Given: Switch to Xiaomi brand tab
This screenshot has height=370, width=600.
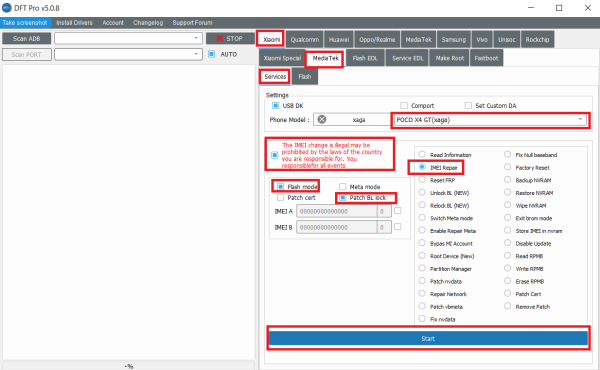Looking at the screenshot, I should (x=271, y=39).
